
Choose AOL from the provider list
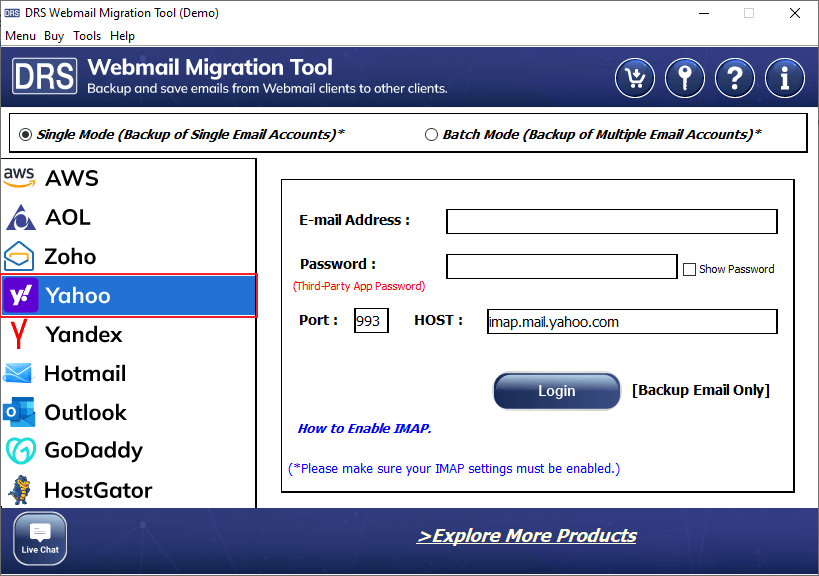tap(67, 217)
